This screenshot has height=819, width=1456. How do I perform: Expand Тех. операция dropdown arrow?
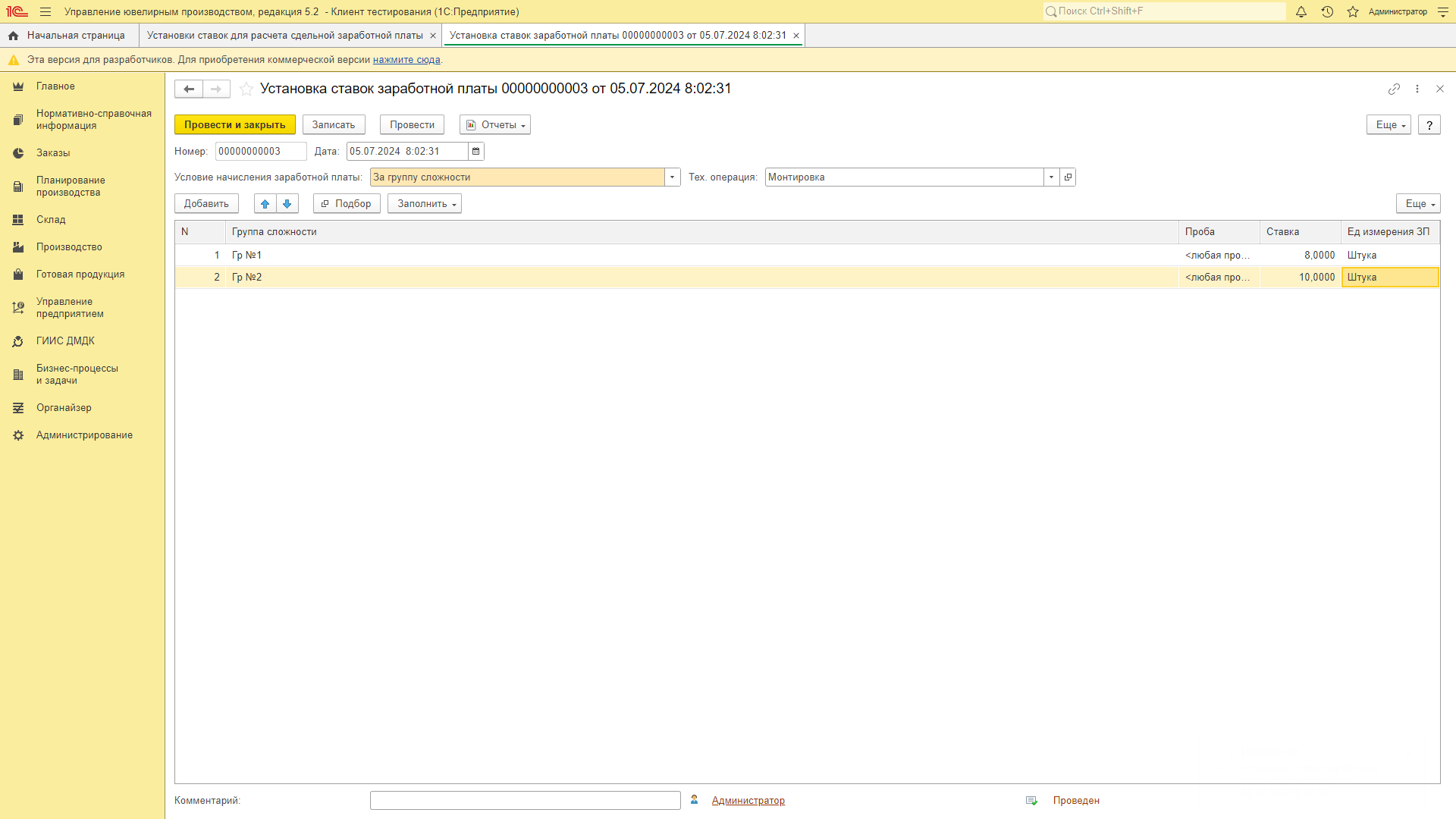(x=1052, y=177)
